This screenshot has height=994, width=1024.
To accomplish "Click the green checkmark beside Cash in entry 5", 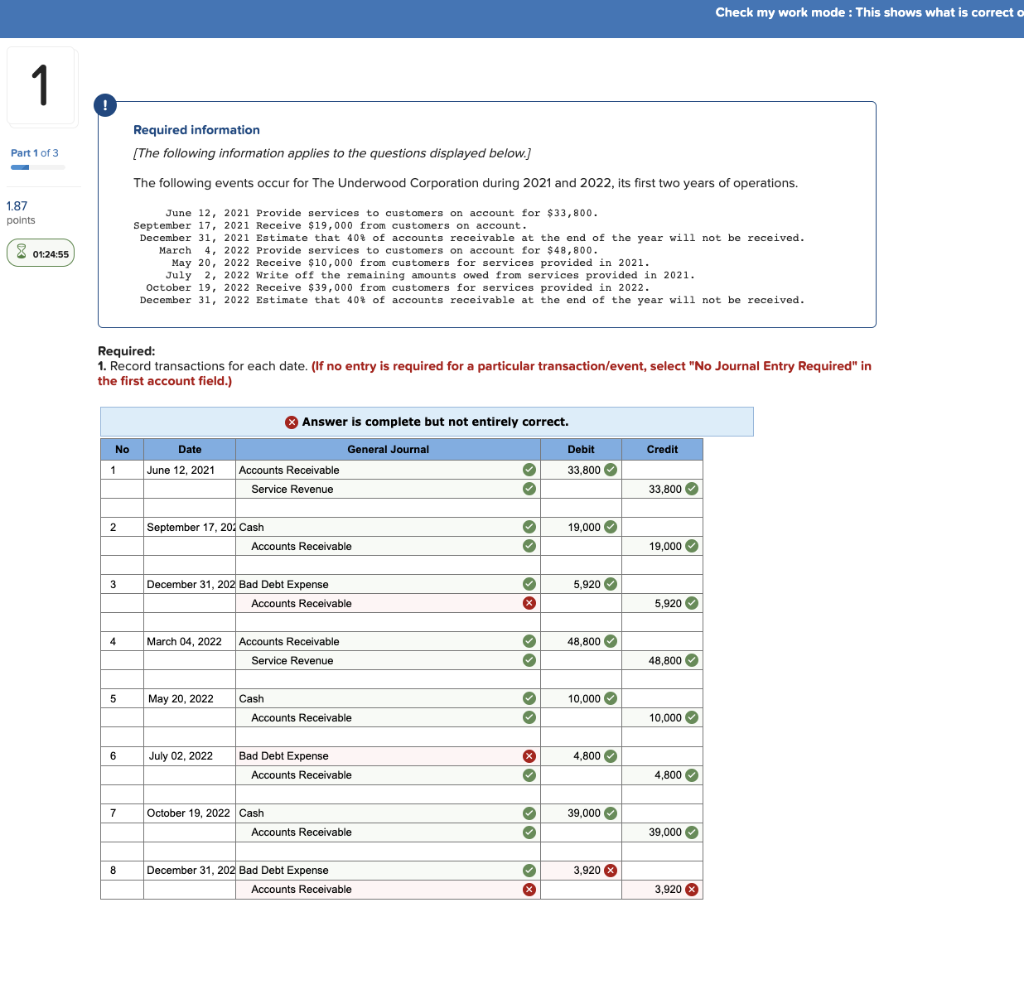I will pos(529,699).
